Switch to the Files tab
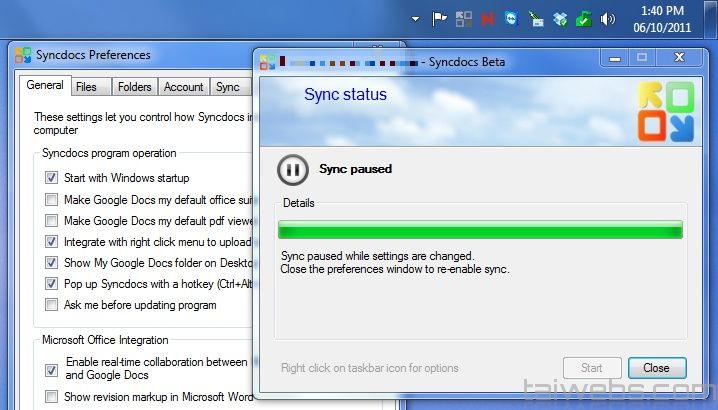This screenshot has height=410, width=718. (87, 87)
